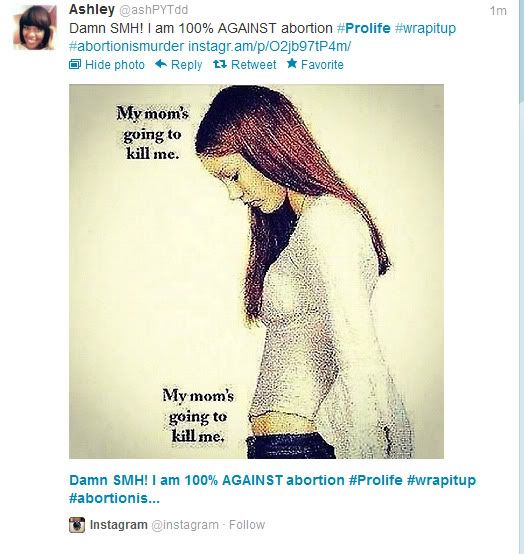The height and width of the screenshot is (554, 524).
Task: Click the Favorite star icon
Action: pos(292,64)
